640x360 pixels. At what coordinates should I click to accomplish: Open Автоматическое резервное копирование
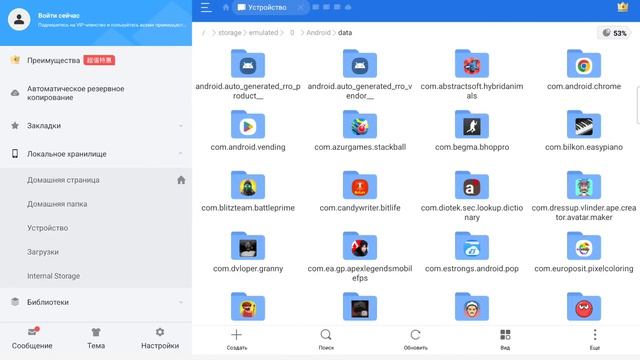click(x=96, y=93)
